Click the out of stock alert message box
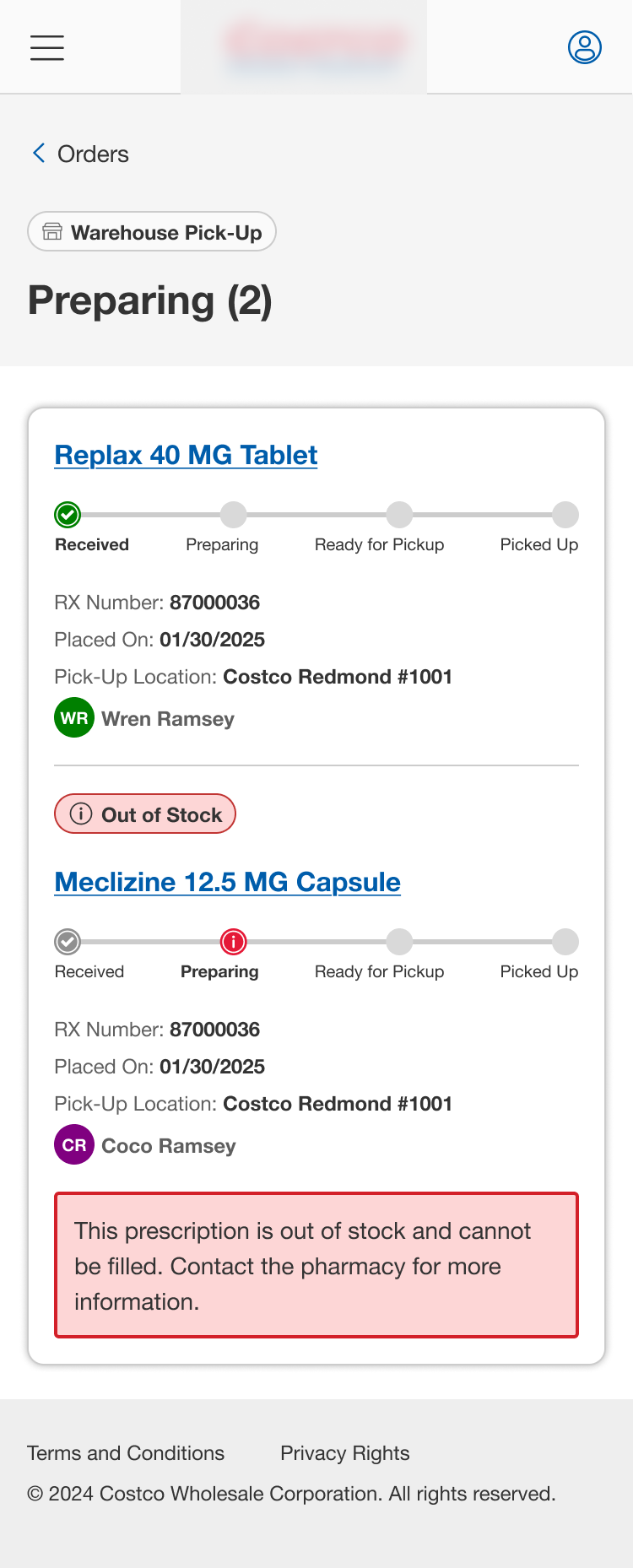 click(316, 1265)
